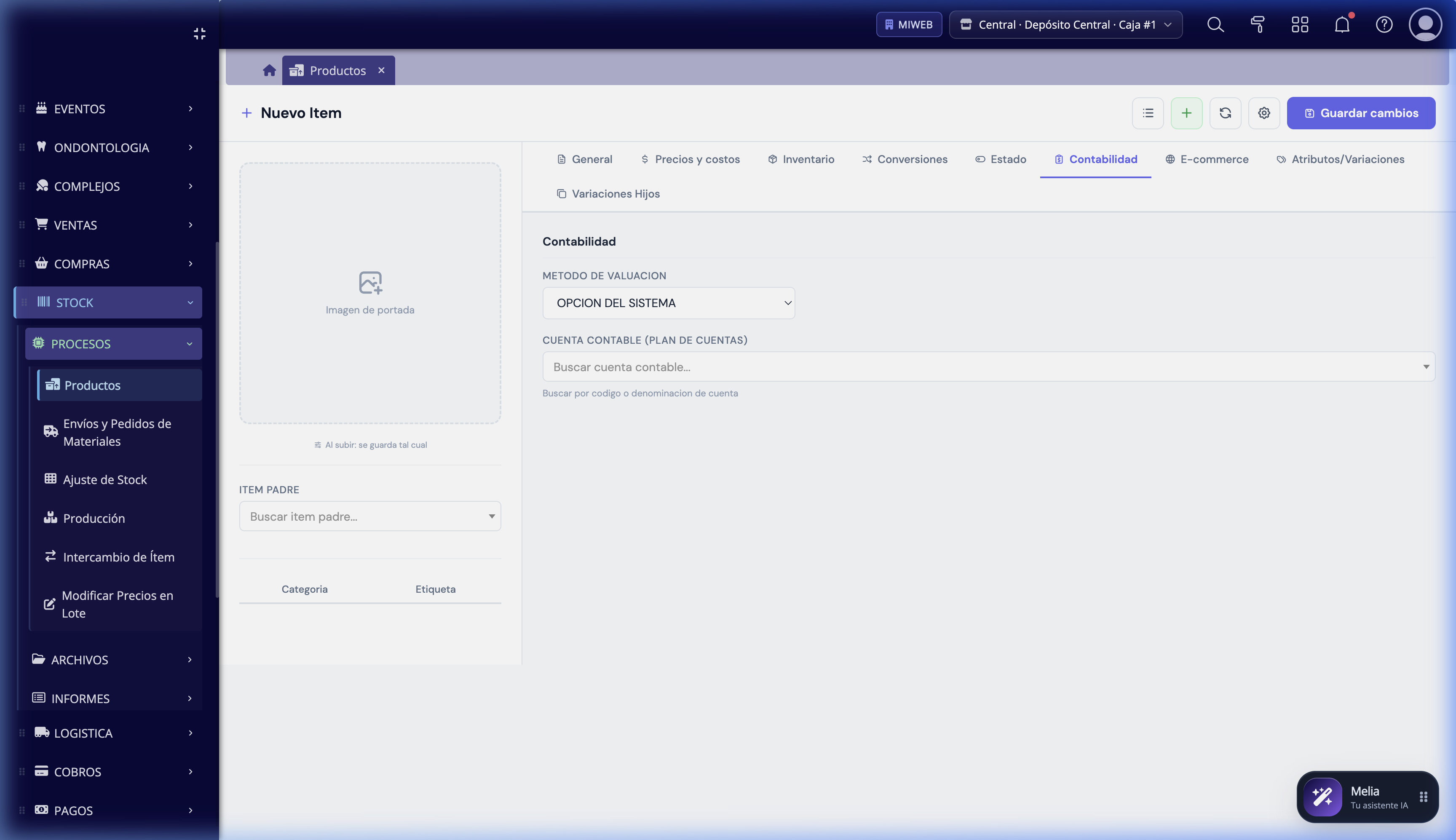Collapse the STOCK menu
Viewport: 1456px width, 840px height.
pos(108,302)
